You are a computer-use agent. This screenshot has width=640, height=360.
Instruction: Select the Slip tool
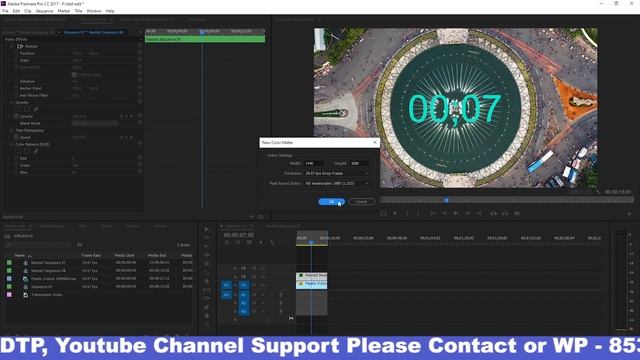[x=207, y=290]
